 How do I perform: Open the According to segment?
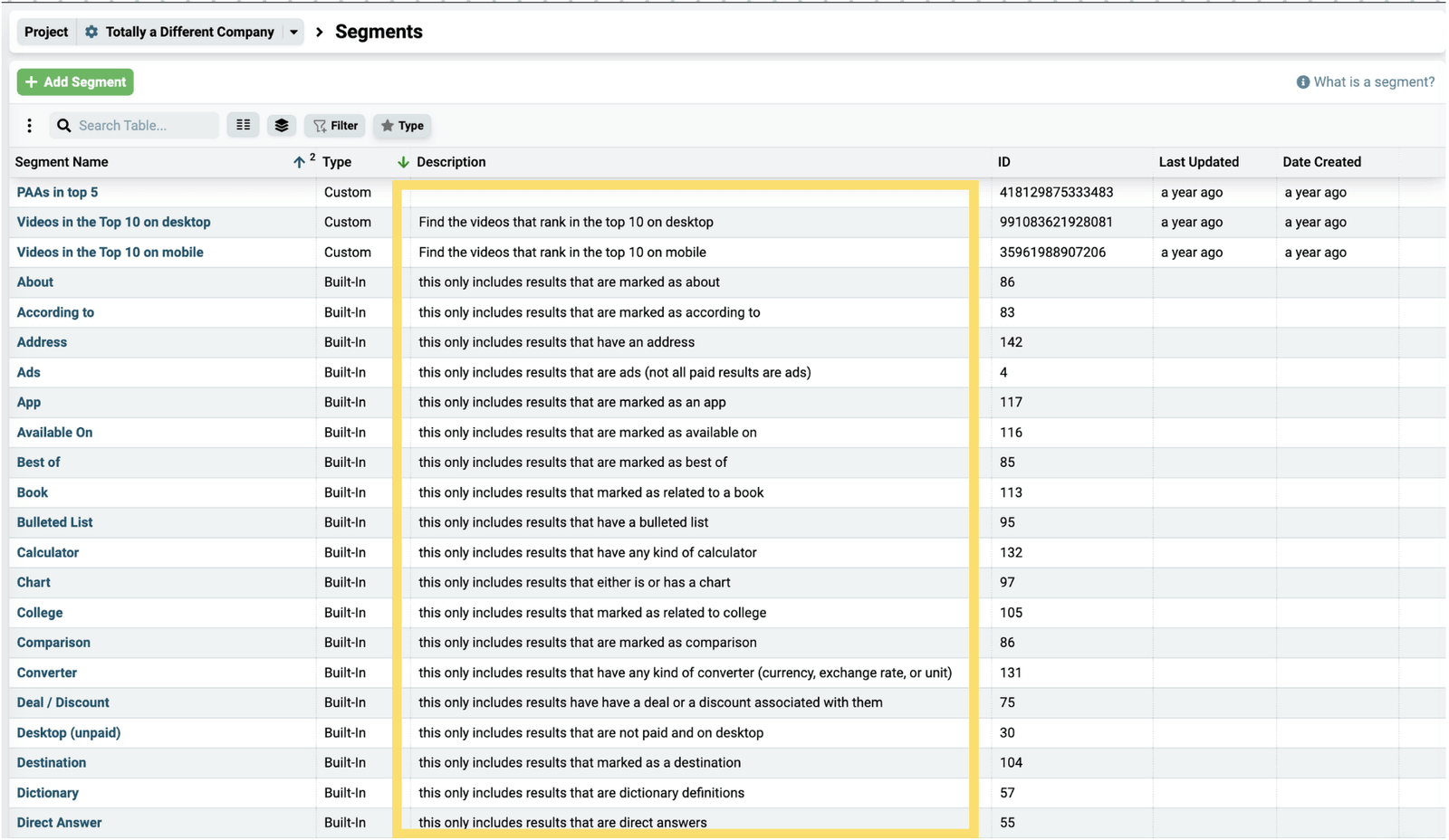(x=55, y=312)
